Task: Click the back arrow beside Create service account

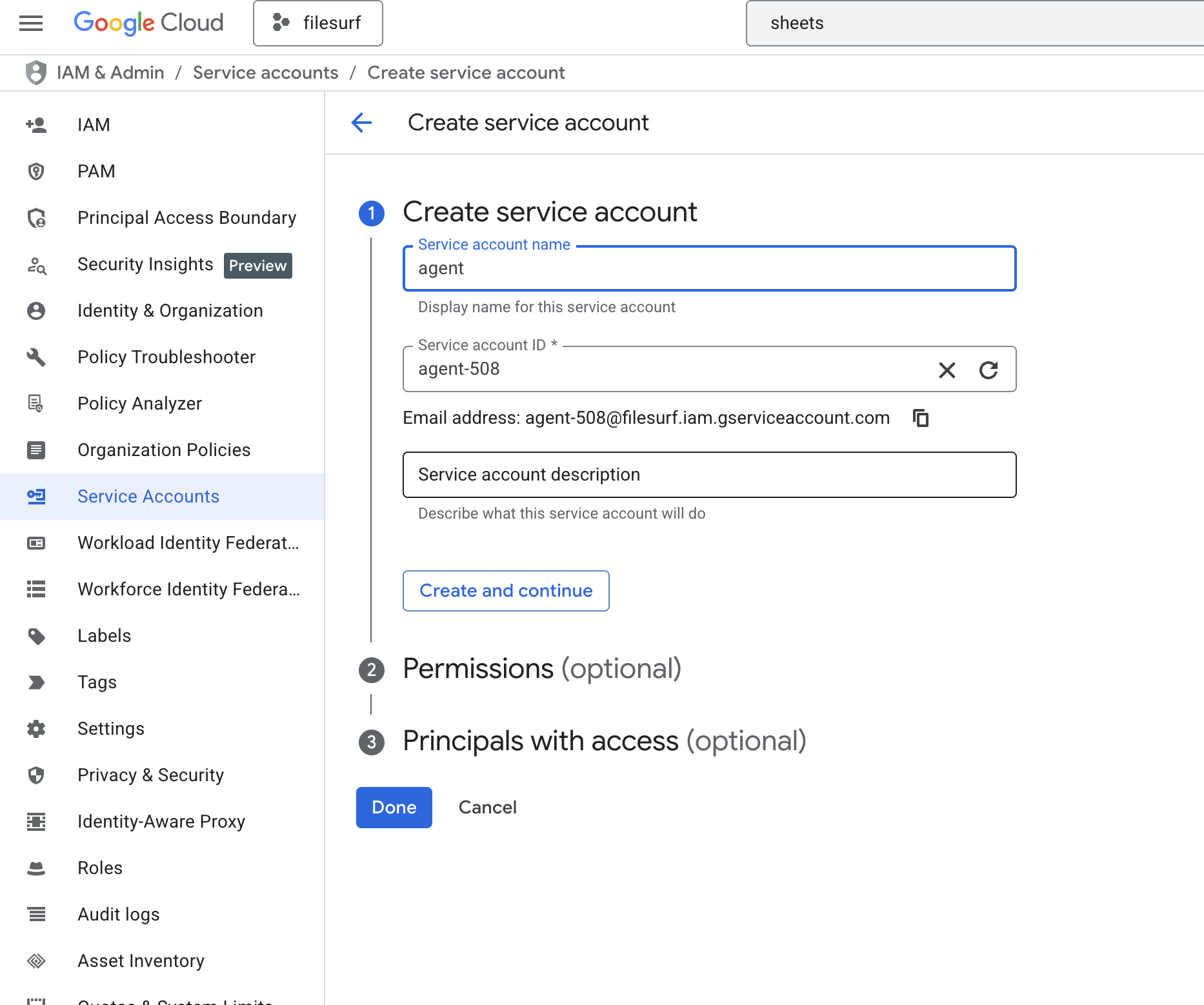Action: point(361,123)
